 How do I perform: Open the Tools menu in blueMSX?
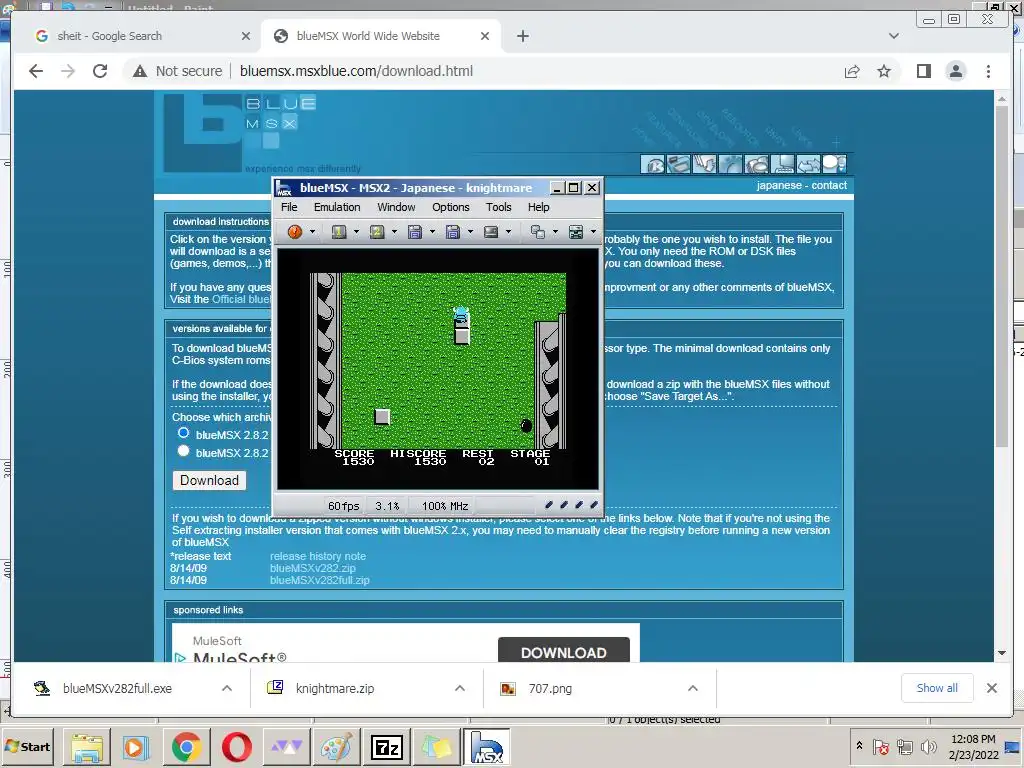(x=498, y=207)
